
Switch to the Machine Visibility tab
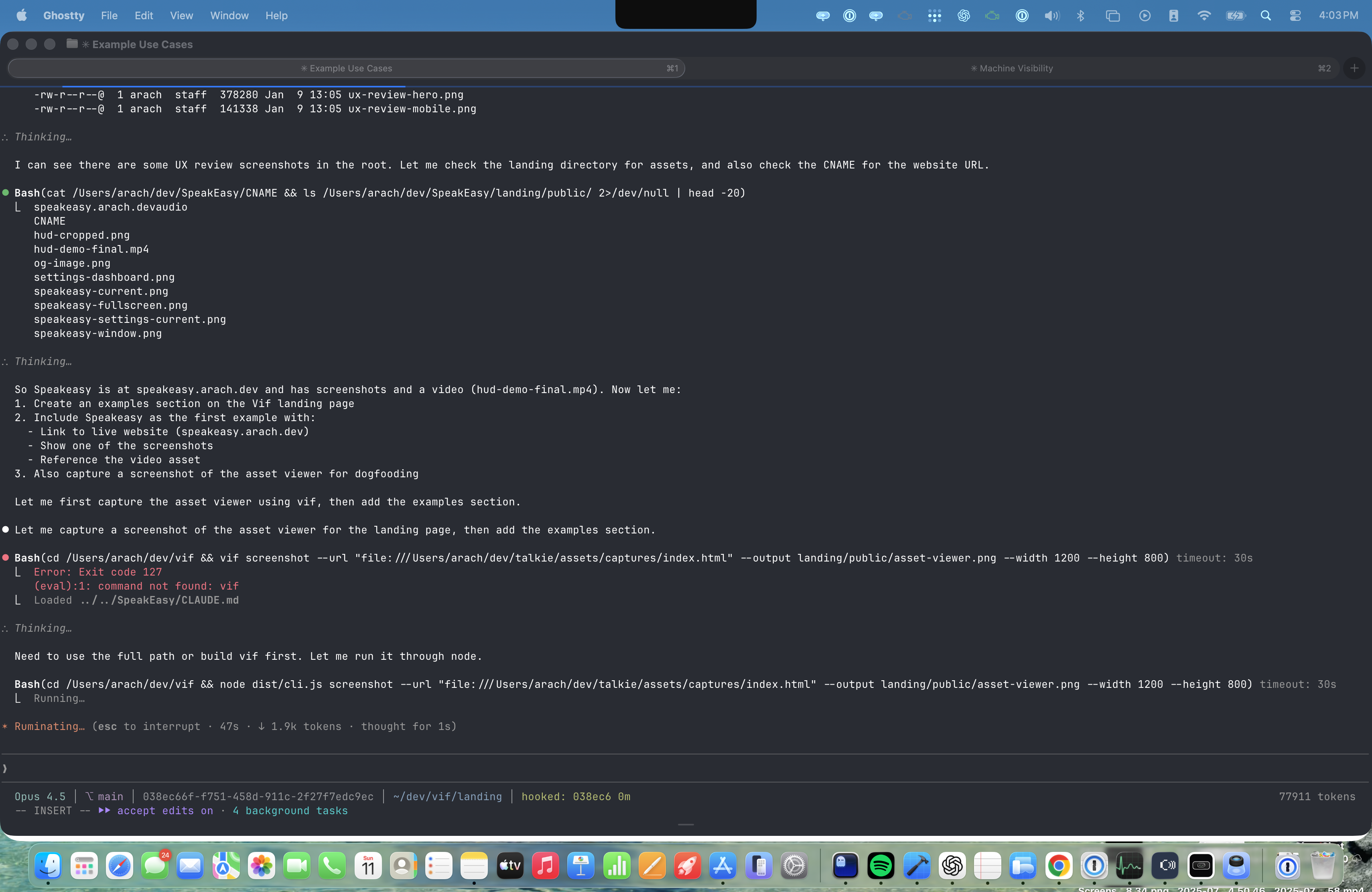[1012, 68]
